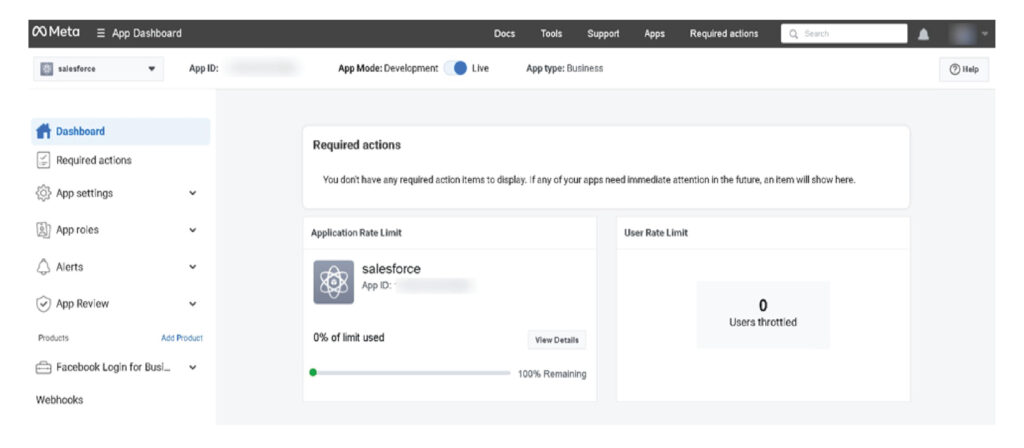The width and height of the screenshot is (1024, 448).
Task: Click the green progress indicator dot
Action: pos(313,372)
